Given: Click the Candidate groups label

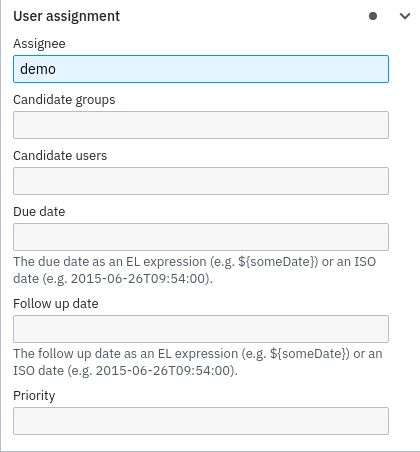Looking at the screenshot, I should [64, 100].
